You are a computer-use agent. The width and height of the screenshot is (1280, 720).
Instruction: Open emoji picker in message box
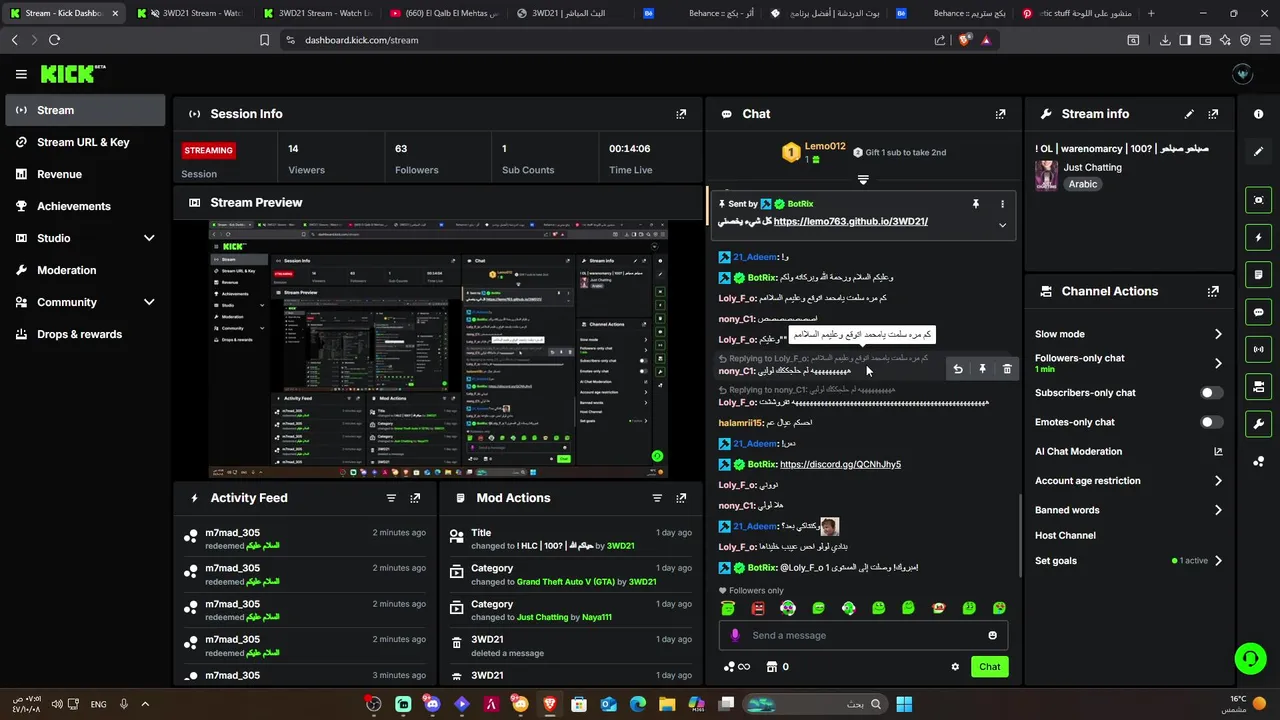click(x=992, y=635)
